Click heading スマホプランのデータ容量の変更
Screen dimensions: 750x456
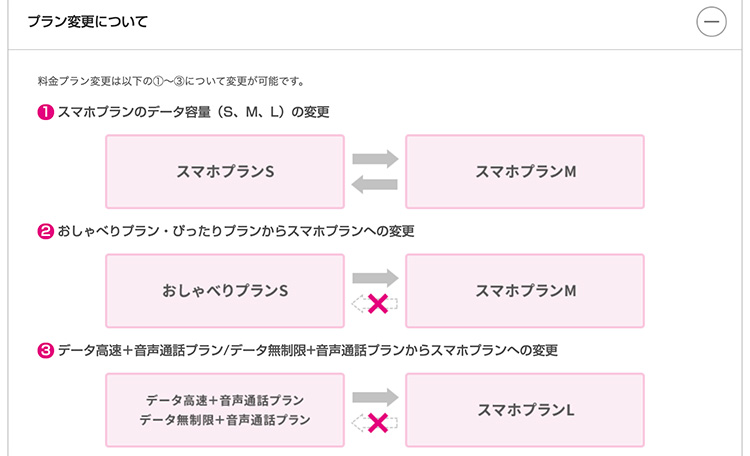(x=193, y=112)
